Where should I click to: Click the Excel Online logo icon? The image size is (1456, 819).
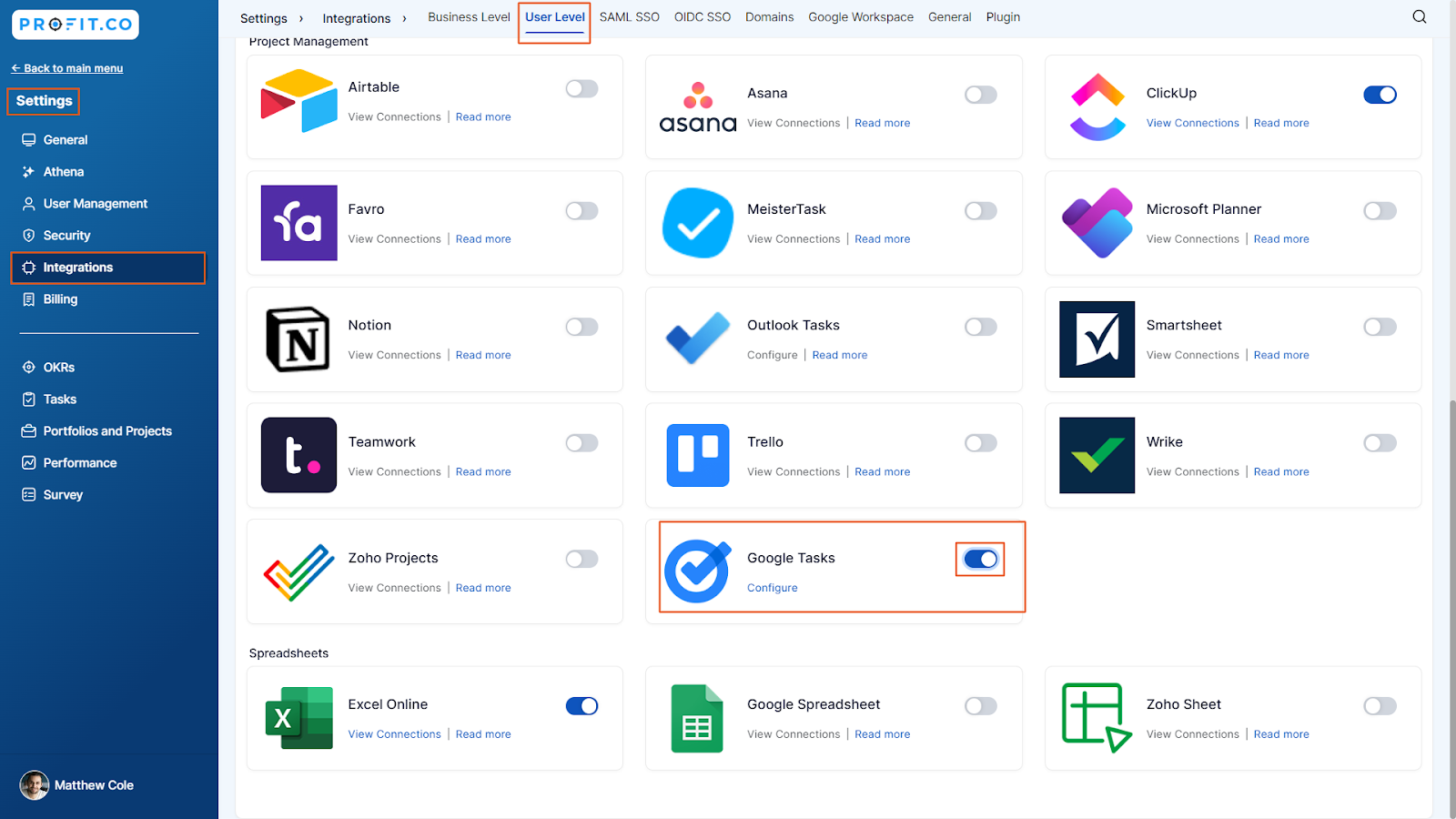click(298, 718)
